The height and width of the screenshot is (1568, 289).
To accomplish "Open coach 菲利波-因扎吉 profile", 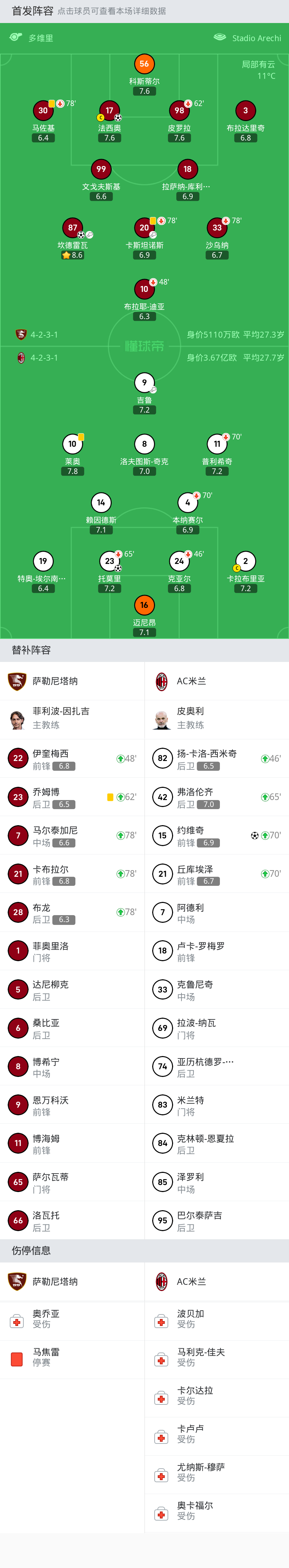I will tap(72, 719).
